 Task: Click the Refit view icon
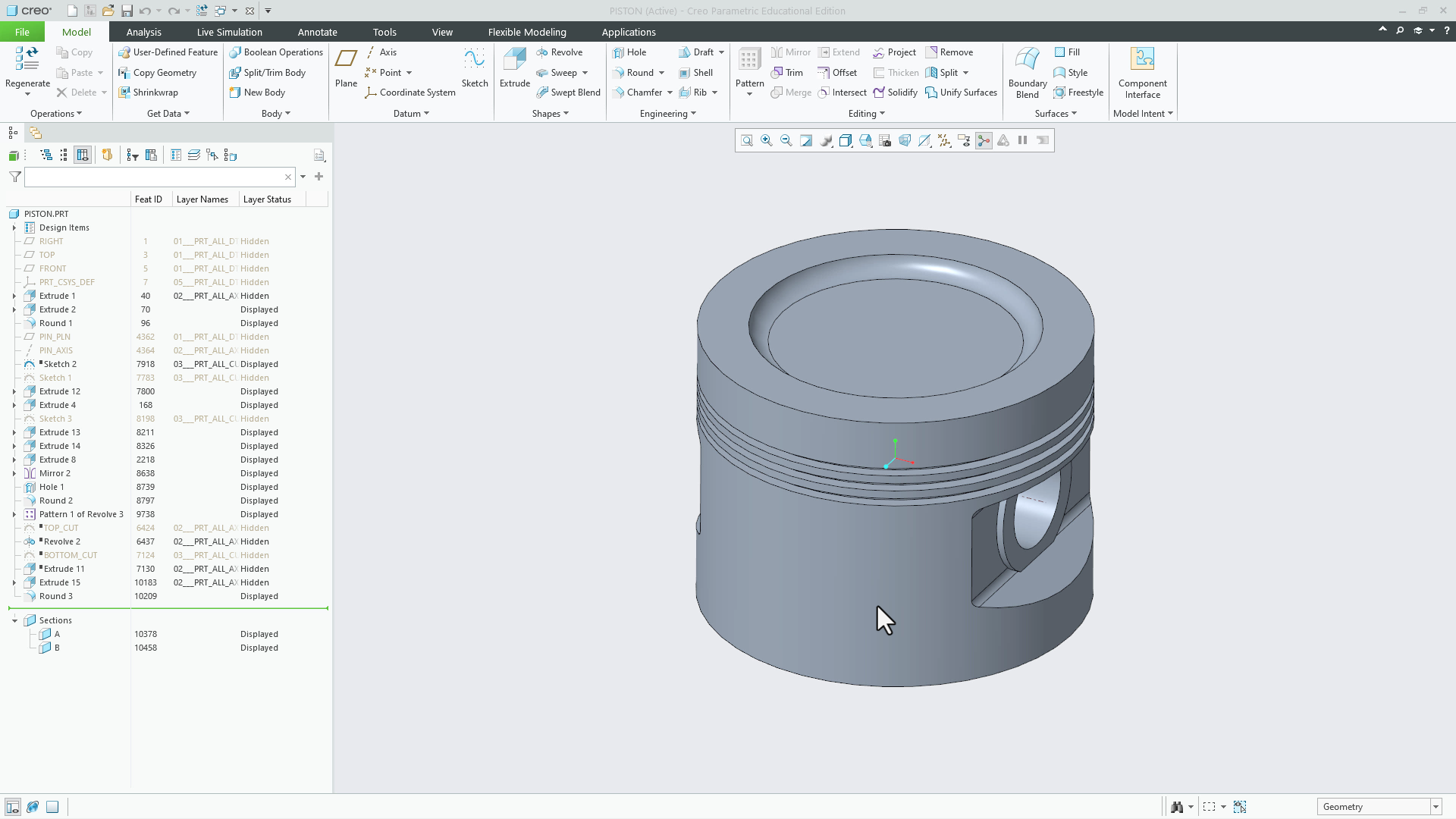[x=747, y=140]
